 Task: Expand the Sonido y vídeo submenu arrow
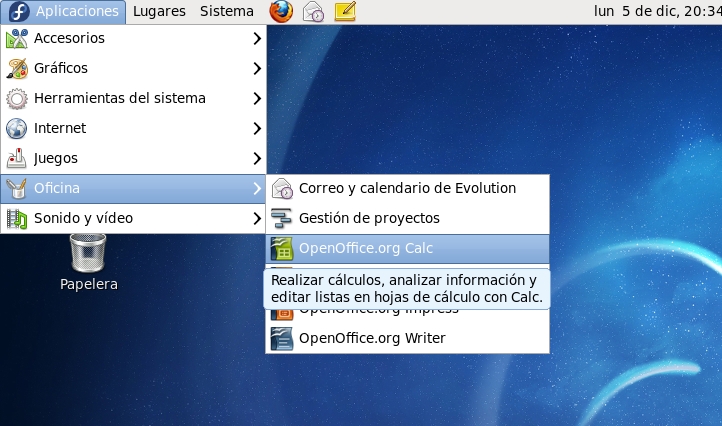point(257,218)
